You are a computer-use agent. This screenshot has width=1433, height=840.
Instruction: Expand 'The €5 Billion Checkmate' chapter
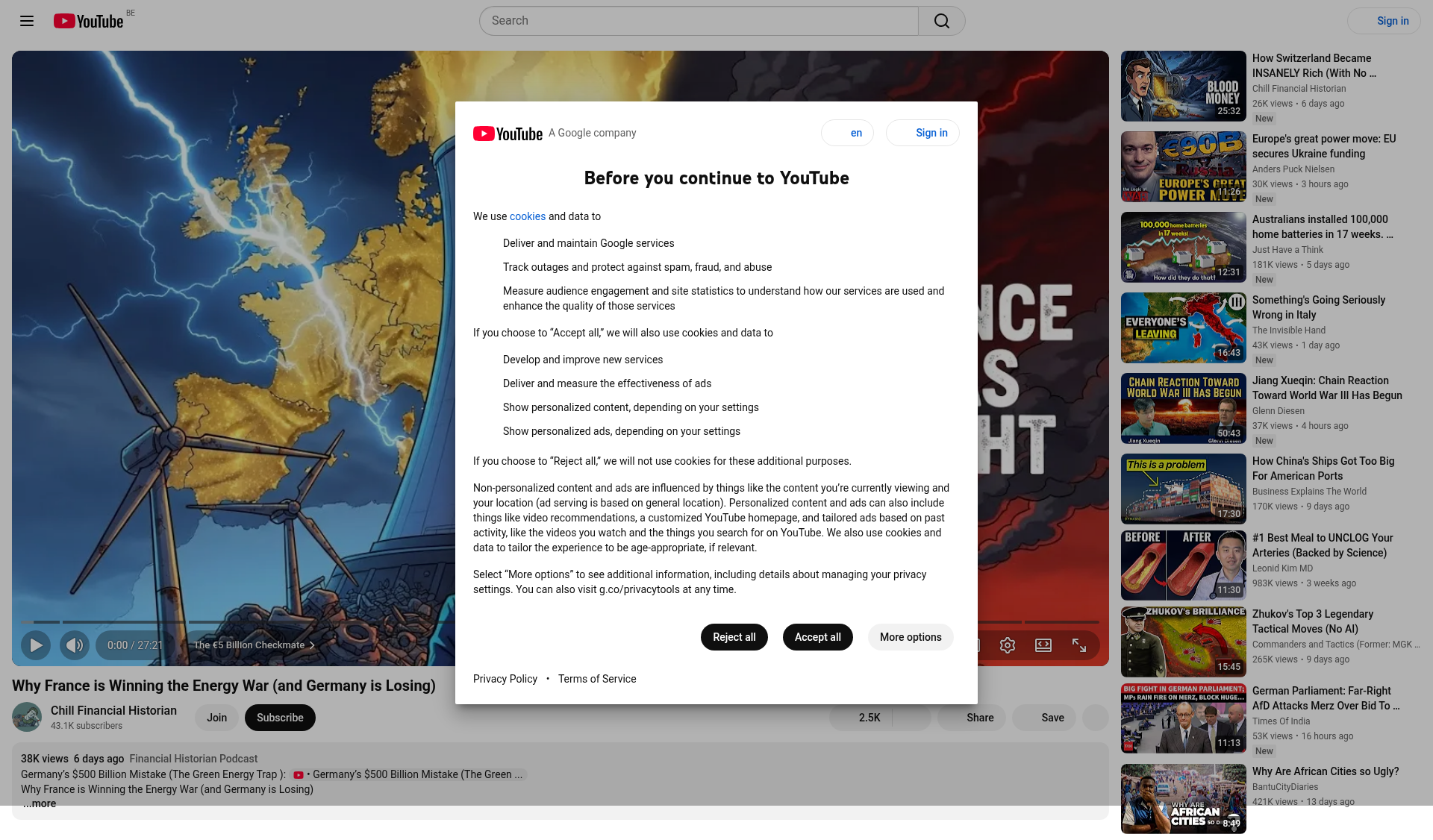pyautogui.click(x=254, y=645)
